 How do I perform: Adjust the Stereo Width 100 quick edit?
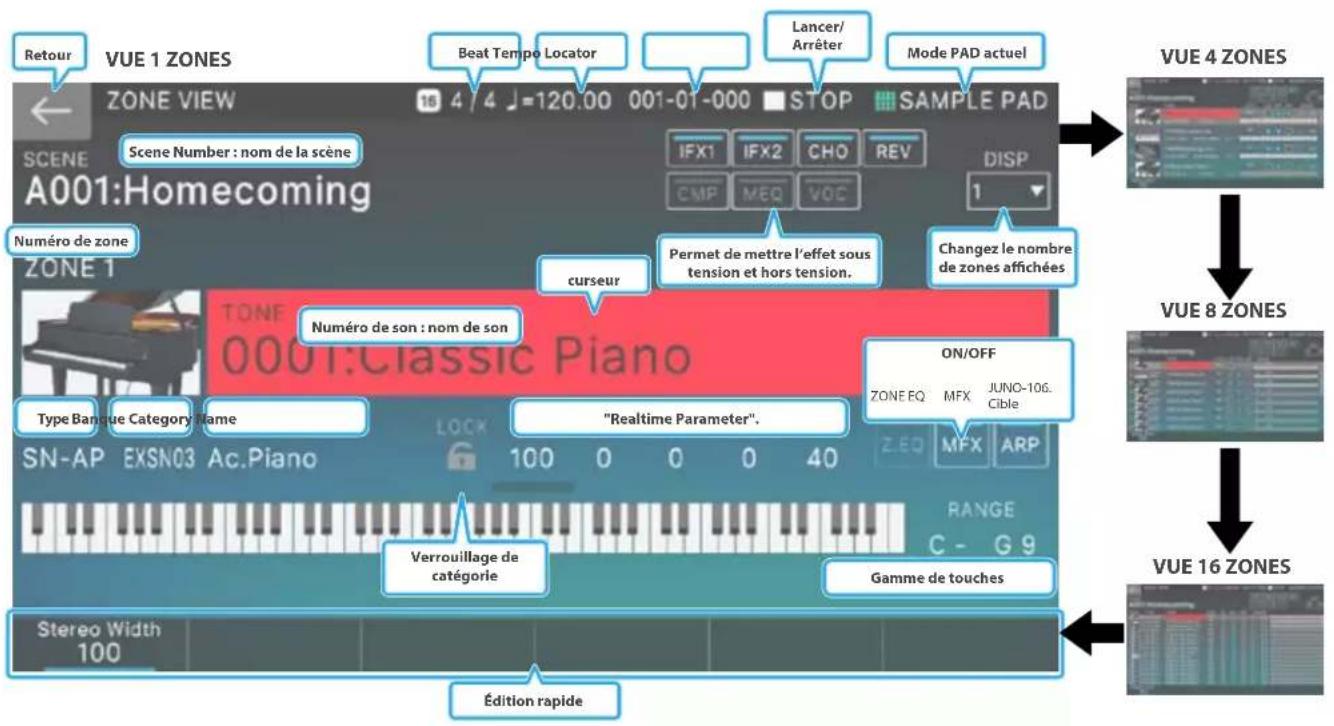tap(100, 643)
